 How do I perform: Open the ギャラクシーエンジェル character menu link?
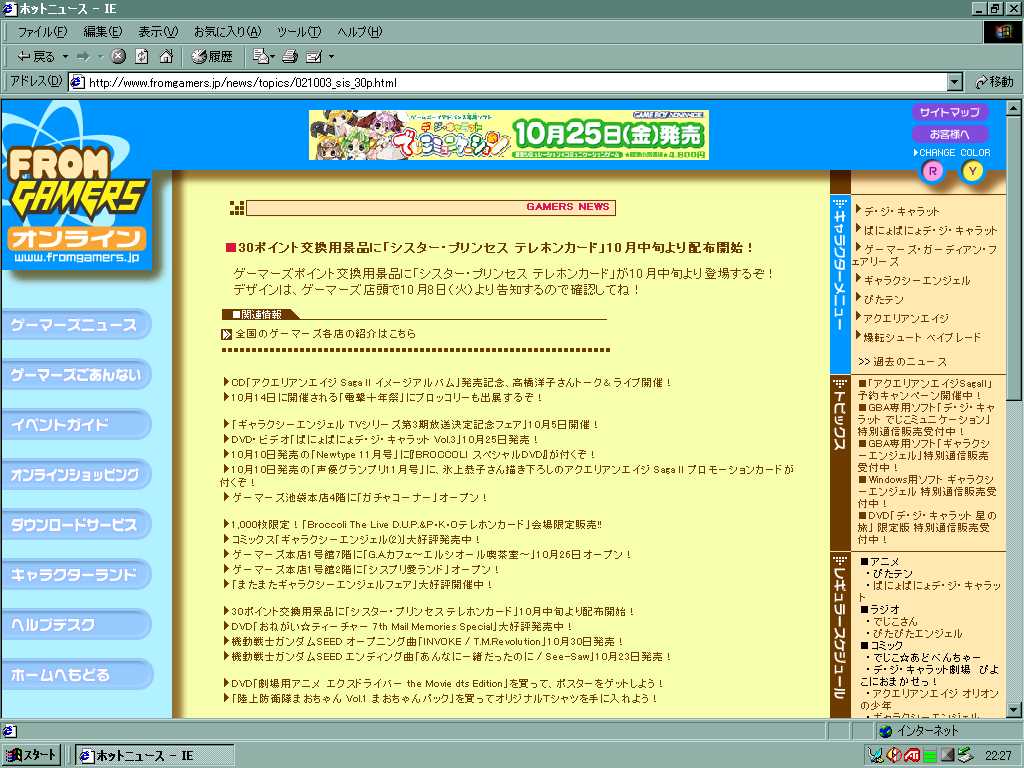click(916, 281)
